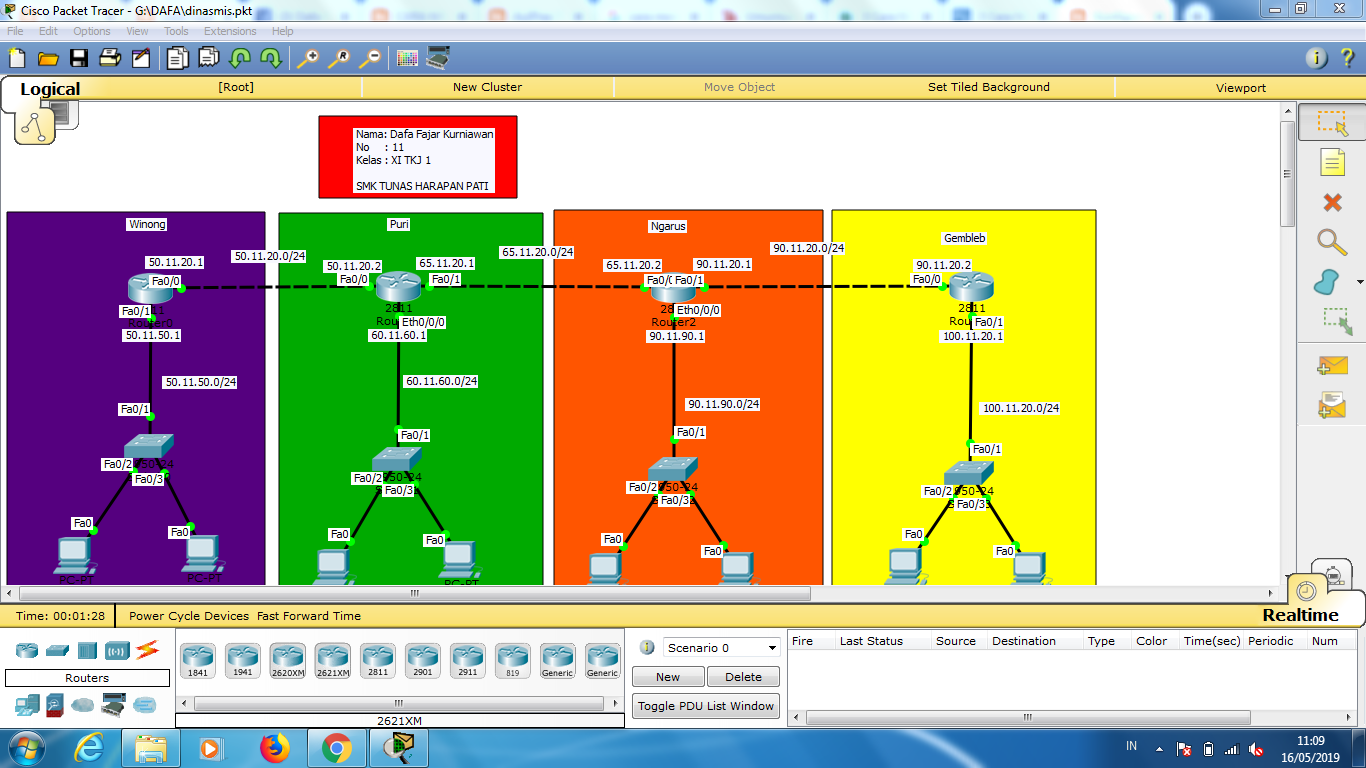Viewport: 1366px width, 768px height.
Task: Zoom in using the magnifier plus icon
Action: (x=309, y=57)
